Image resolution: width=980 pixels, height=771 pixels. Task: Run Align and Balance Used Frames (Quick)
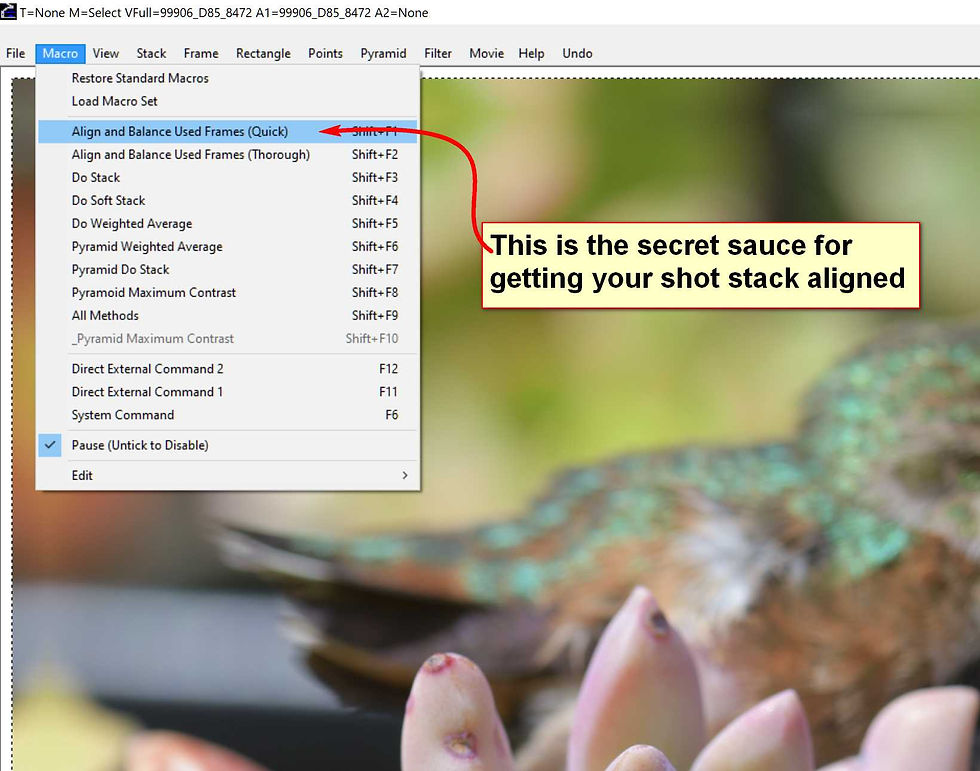pyautogui.click(x=228, y=131)
